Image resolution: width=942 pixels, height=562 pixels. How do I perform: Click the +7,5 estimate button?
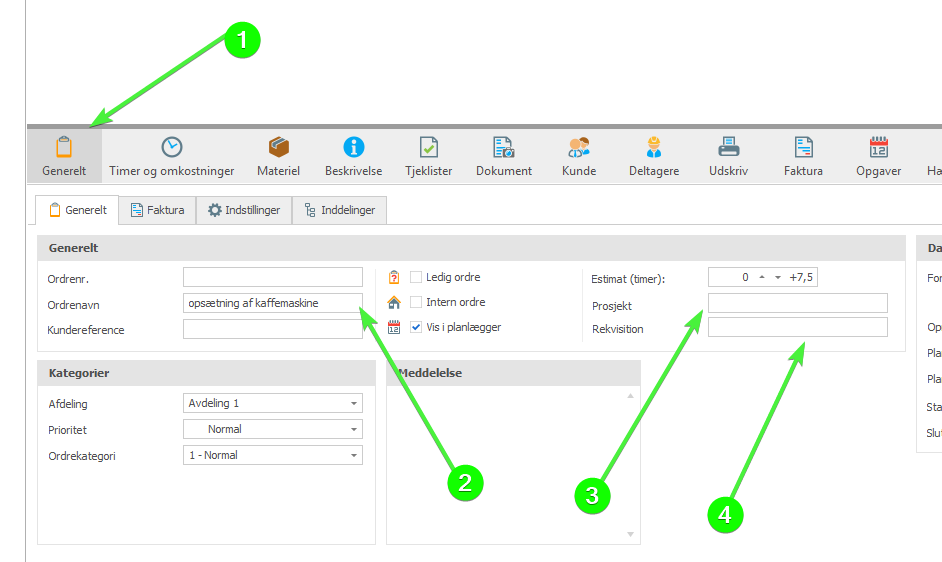click(x=801, y=277)
